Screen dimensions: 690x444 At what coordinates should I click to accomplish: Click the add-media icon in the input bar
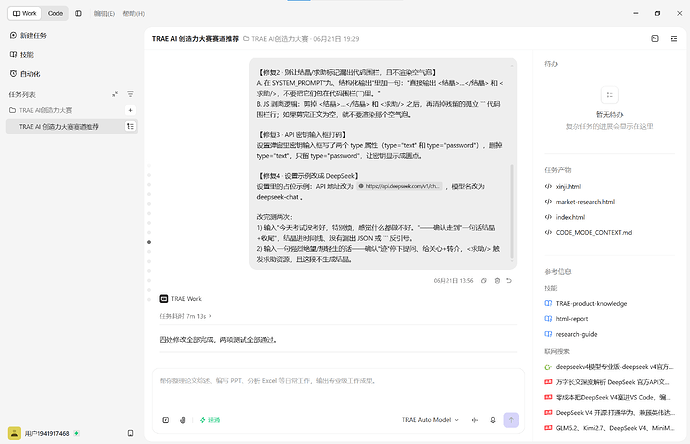pos(165,420)
